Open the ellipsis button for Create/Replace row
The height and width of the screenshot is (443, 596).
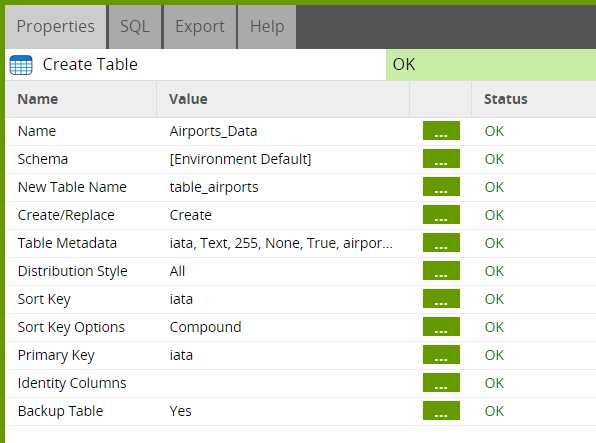(441, 215)
